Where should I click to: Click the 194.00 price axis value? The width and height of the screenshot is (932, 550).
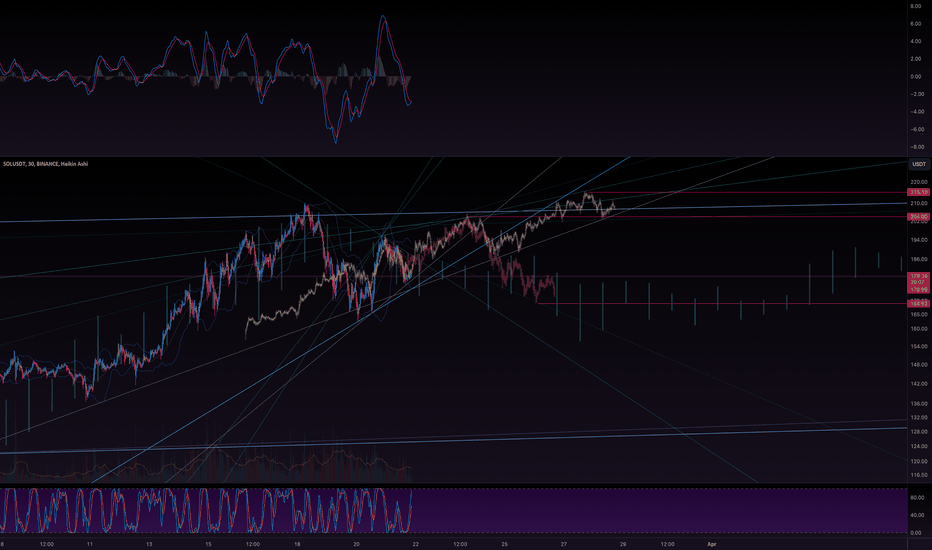919,240
